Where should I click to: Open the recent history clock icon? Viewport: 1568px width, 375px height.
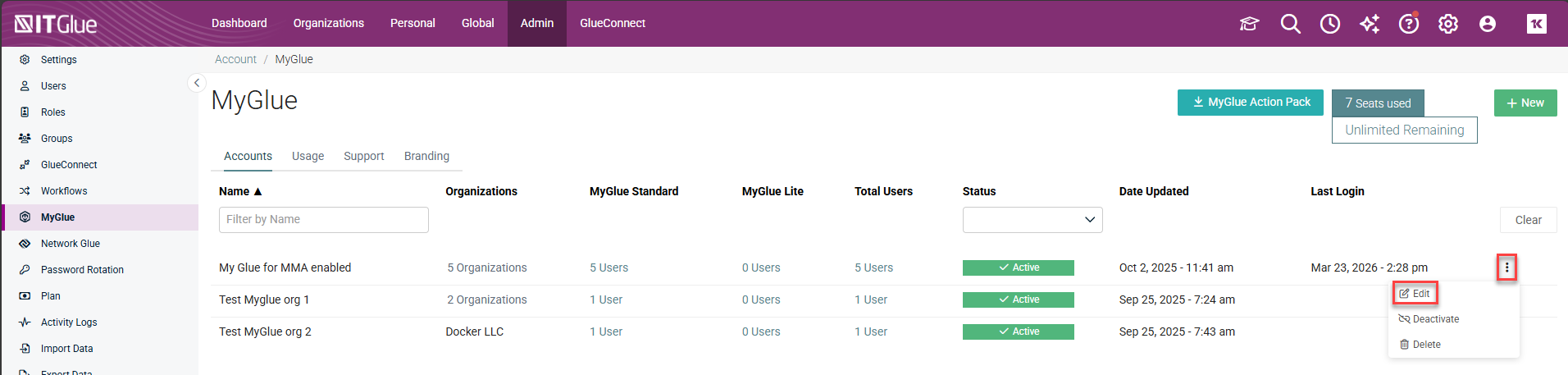pos(1329,24)
